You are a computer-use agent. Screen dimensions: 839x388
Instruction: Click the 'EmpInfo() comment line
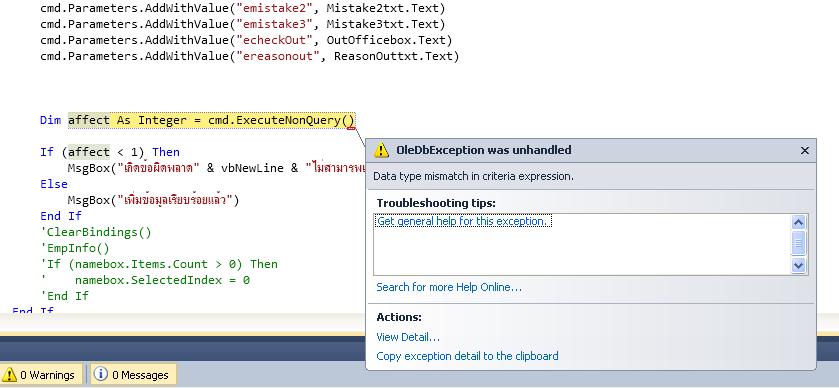click(x=75, y=248)
